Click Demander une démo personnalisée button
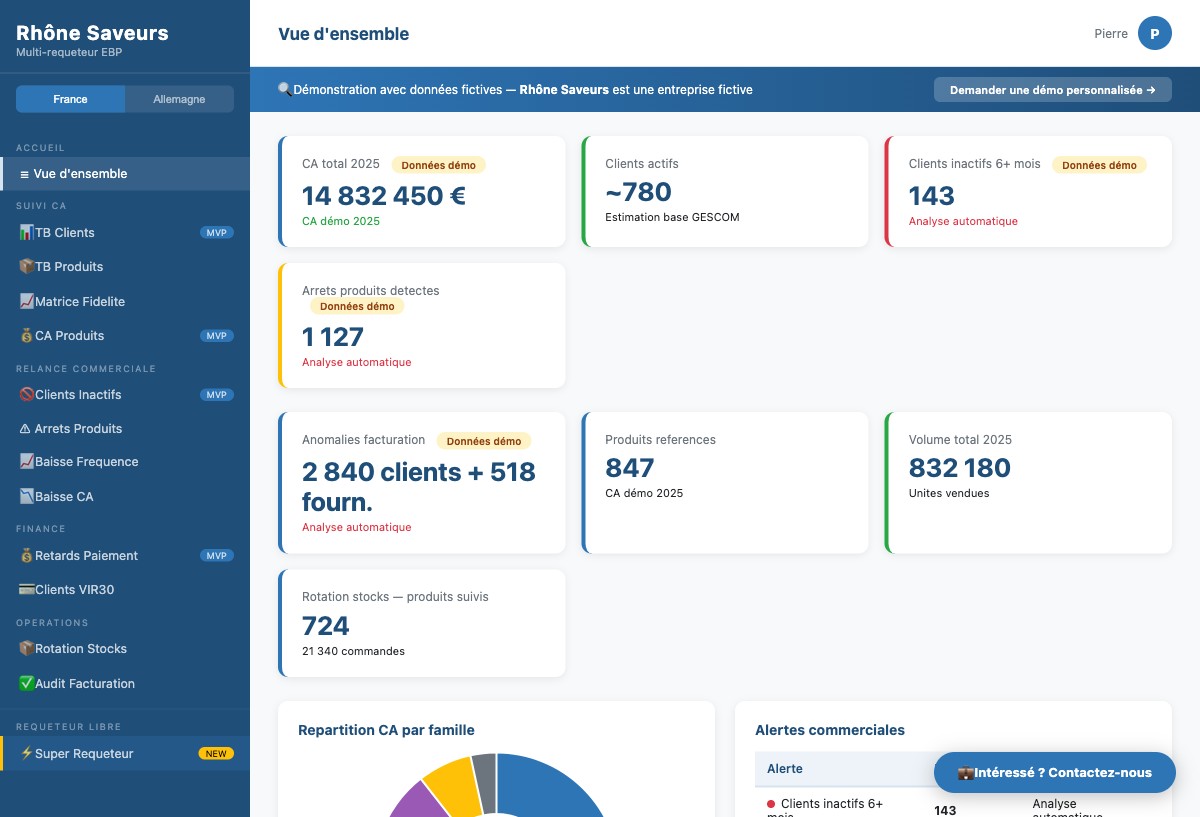Viewport: 1200px width, 817px height. tap(1053, 90)
